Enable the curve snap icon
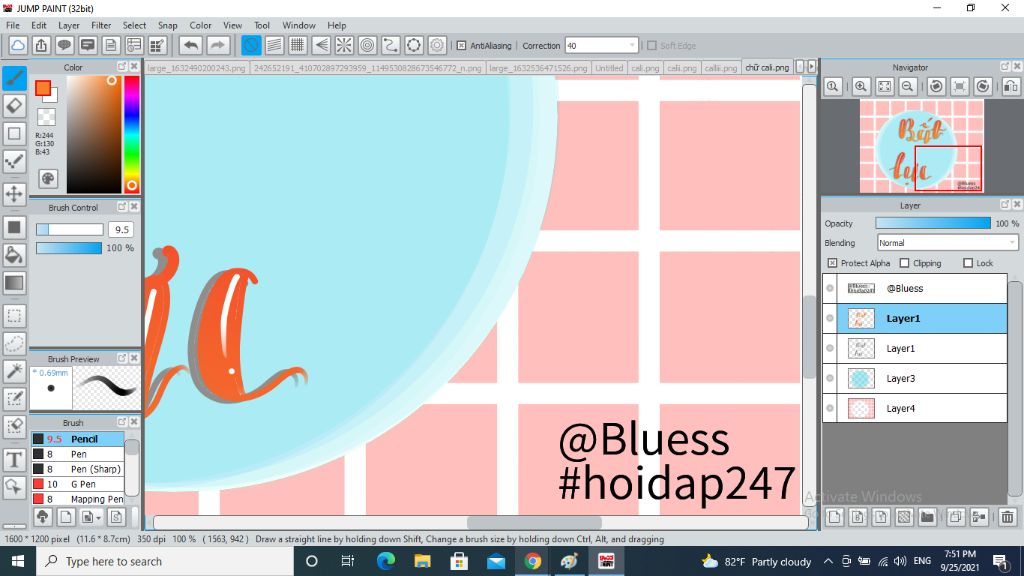 391,45
